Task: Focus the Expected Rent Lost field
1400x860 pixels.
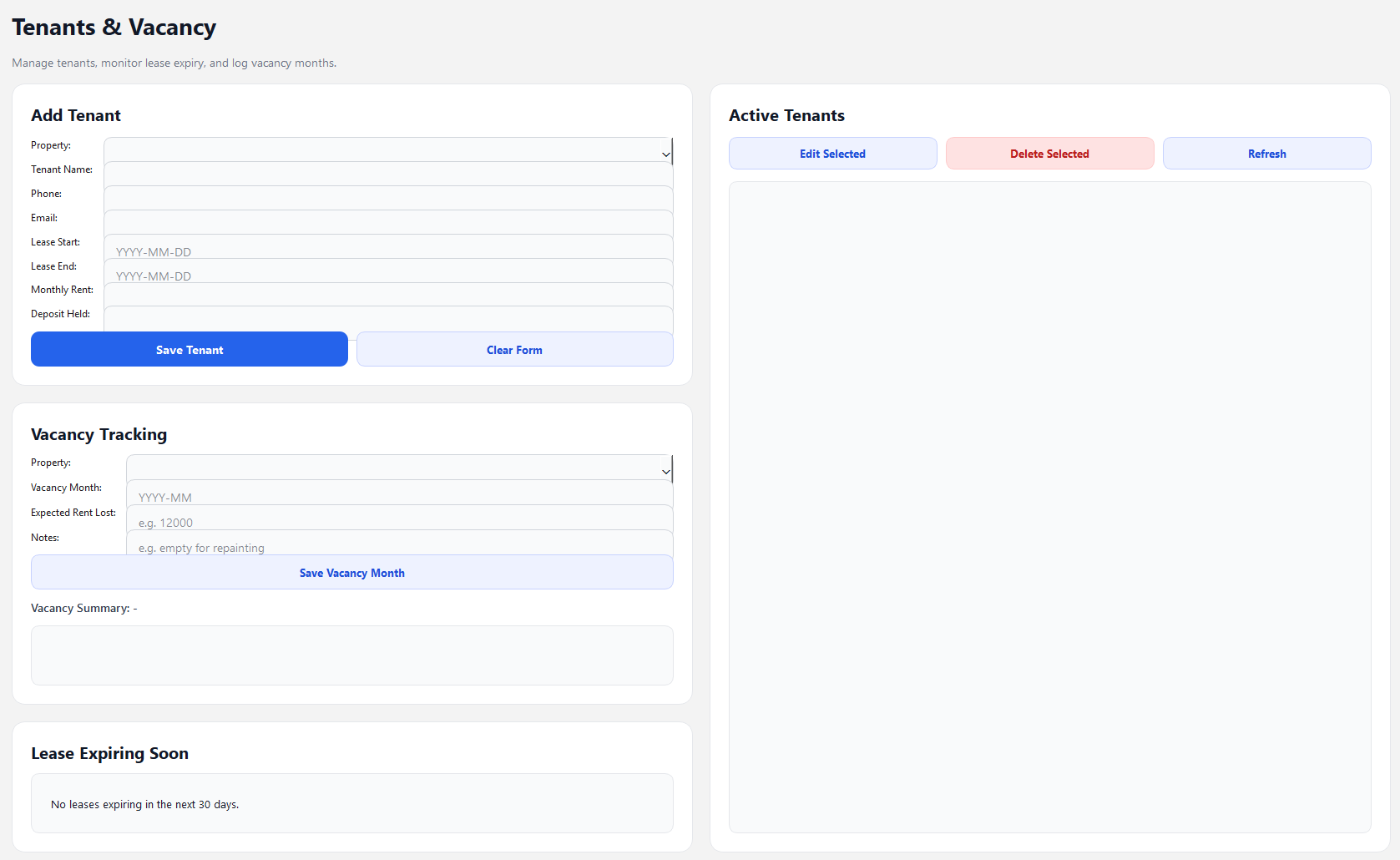Action: click(400, 518)
